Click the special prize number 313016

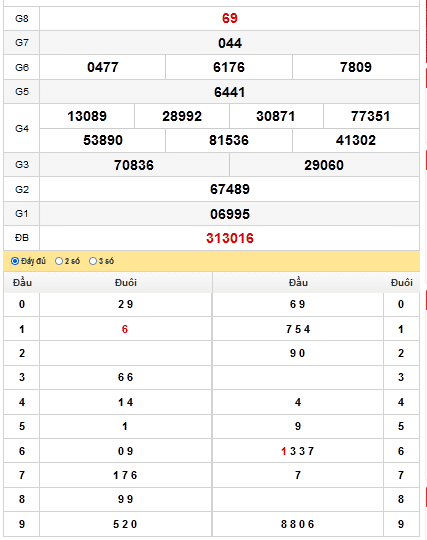pyautogui.click(x=230, y=238)
